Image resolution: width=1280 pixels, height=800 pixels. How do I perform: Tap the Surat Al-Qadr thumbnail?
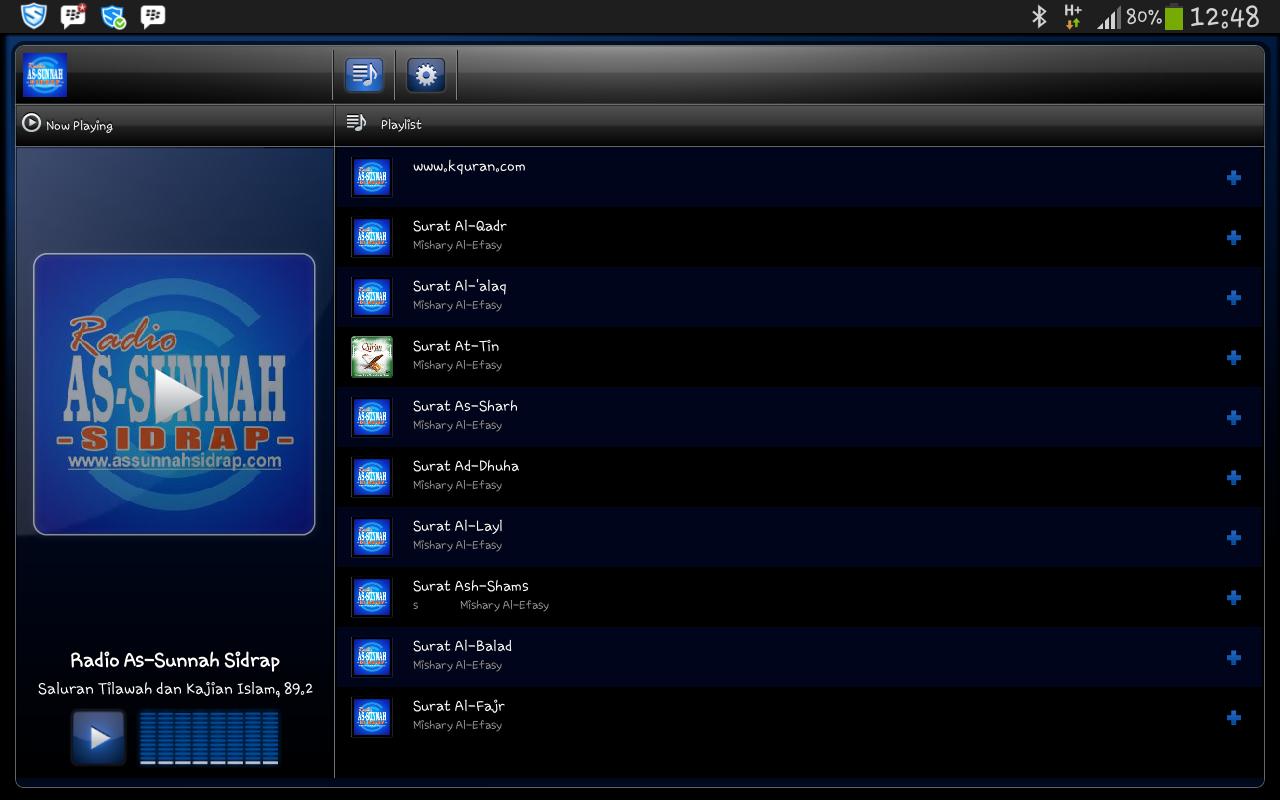click(x=372, y=237)
